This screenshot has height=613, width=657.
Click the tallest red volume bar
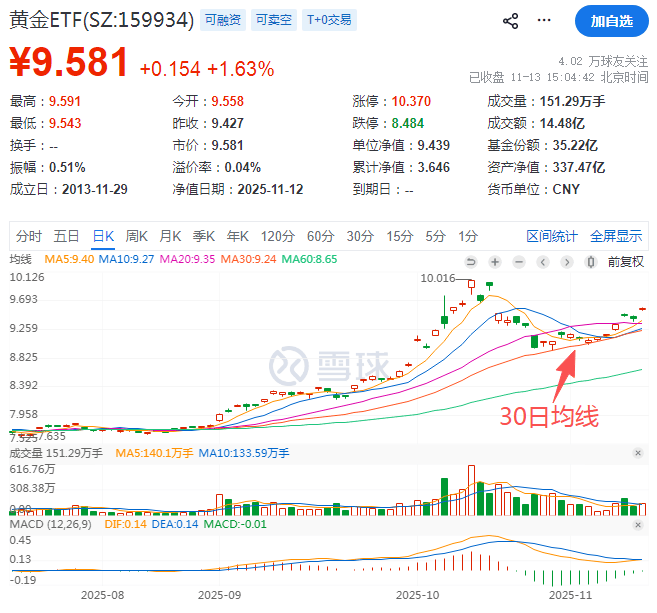click(x=471, y=490)
